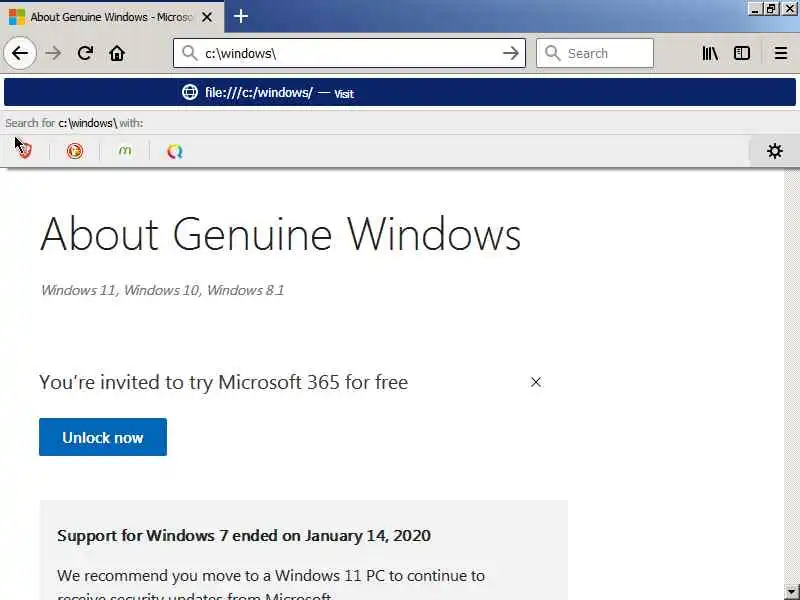Search with the Brave shield engine icon
Viewport: 800px width, 600px height.
pyautogui.click(x=24, y=151)
